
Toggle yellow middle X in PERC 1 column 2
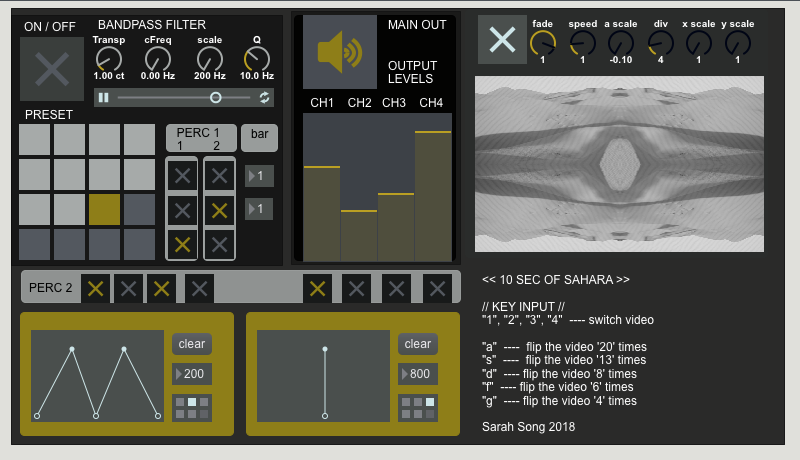tap(219, 210)
